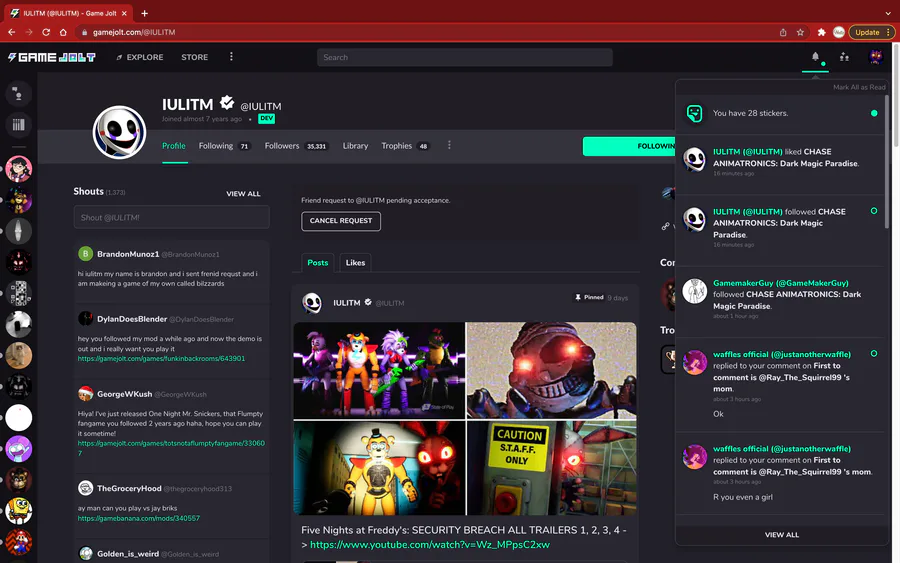Open the SpongeBob community in the sidebar
Viewport: 900px width, 563px height.
[x=18, y=511]
